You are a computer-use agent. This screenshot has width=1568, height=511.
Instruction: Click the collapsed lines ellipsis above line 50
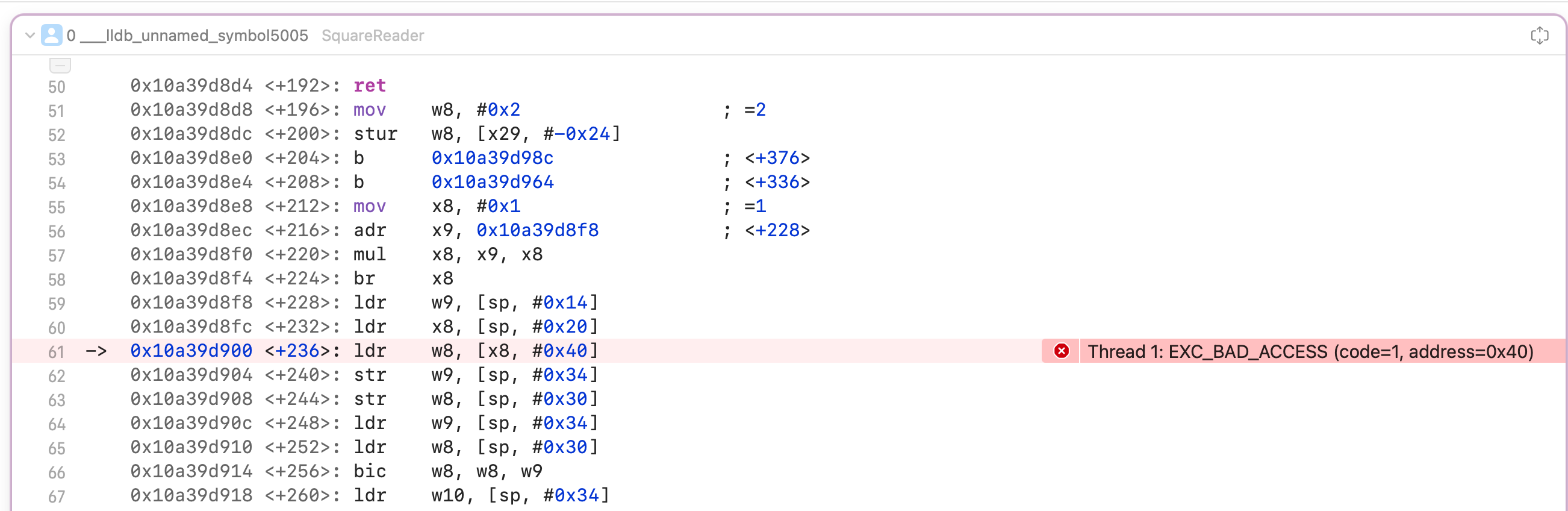click(60, 64)
